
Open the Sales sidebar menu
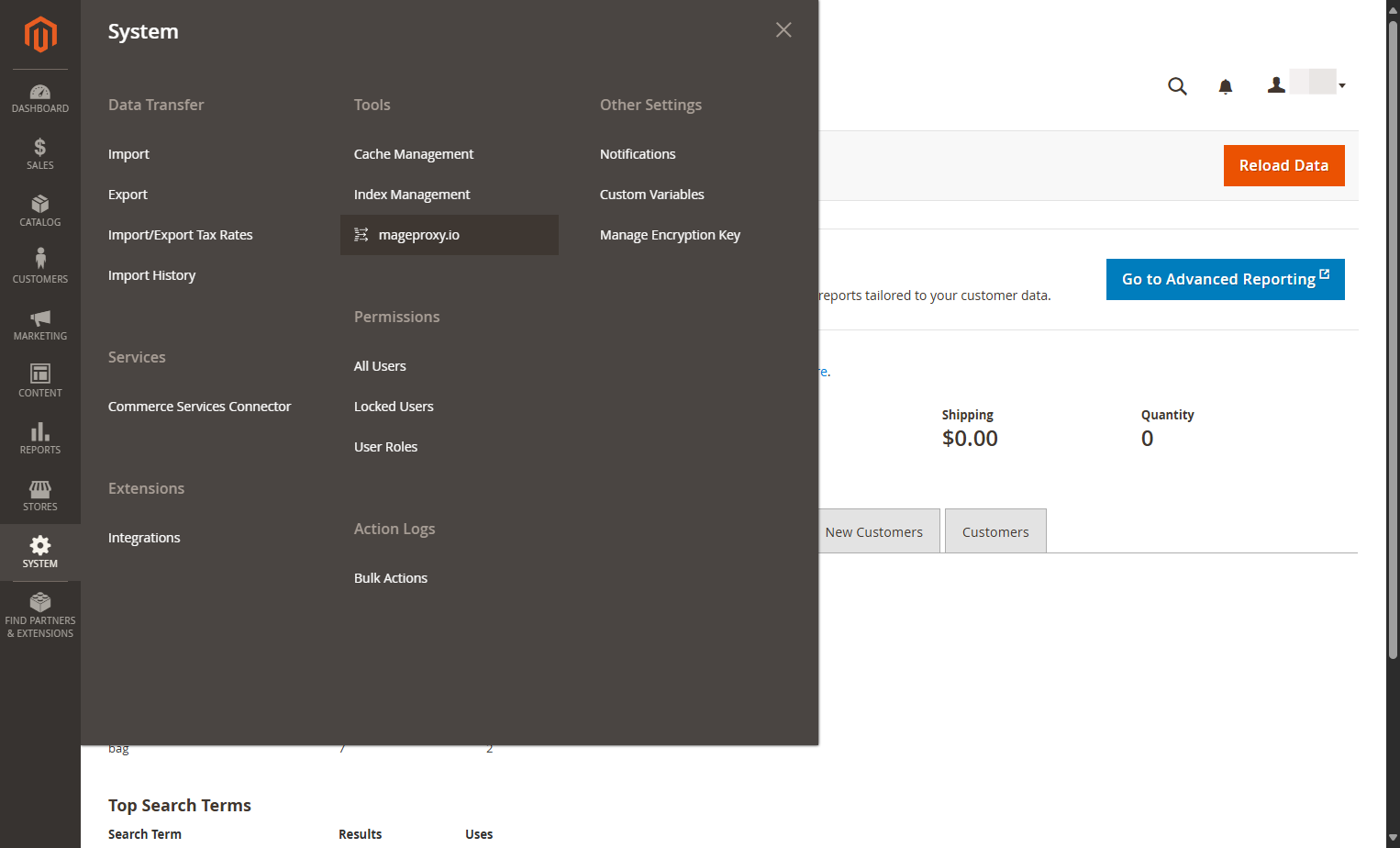coord(40,154)
